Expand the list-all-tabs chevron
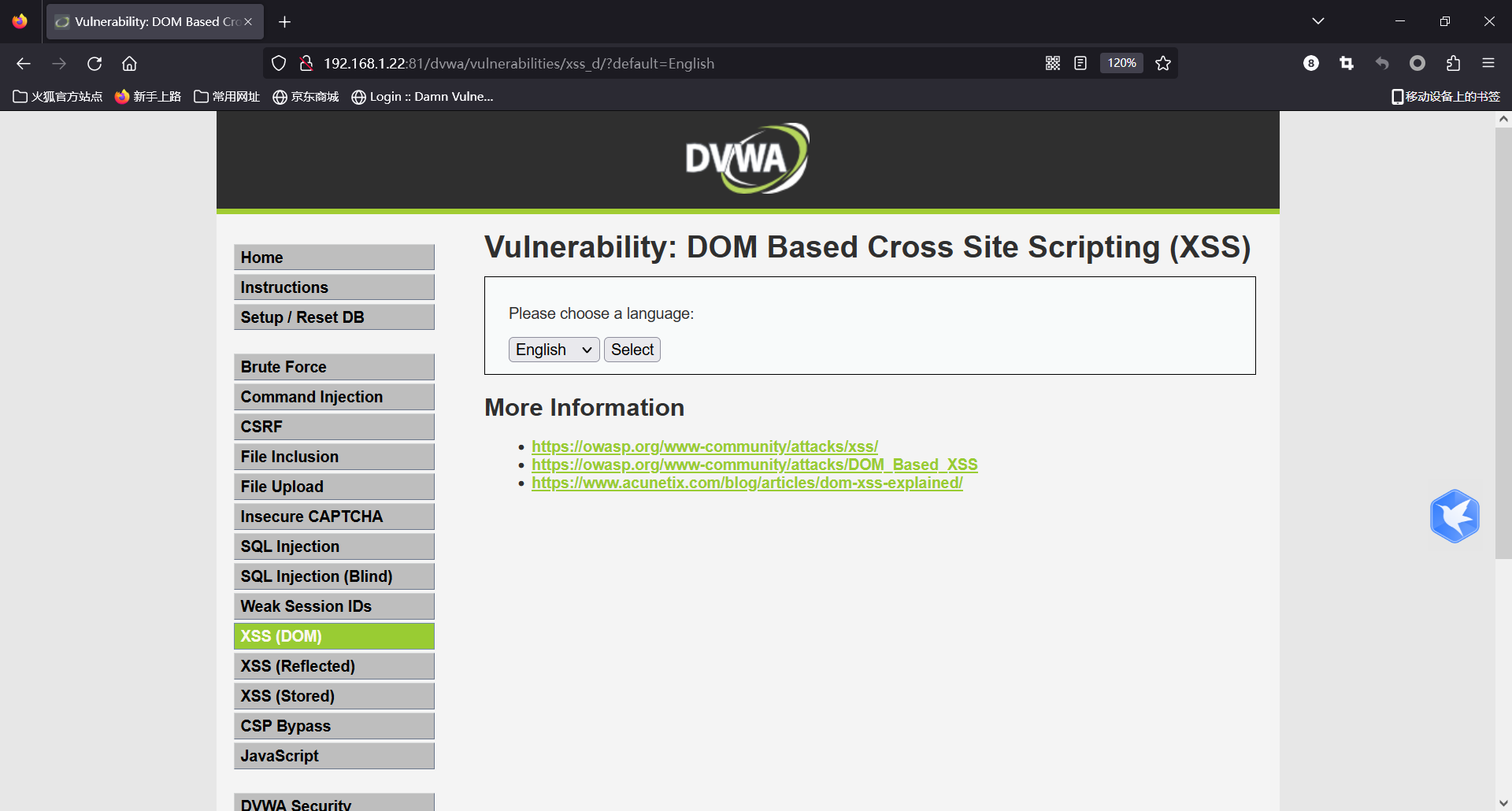The height and width of the screenshot is (811, 1512). [x=1318, y=21]
